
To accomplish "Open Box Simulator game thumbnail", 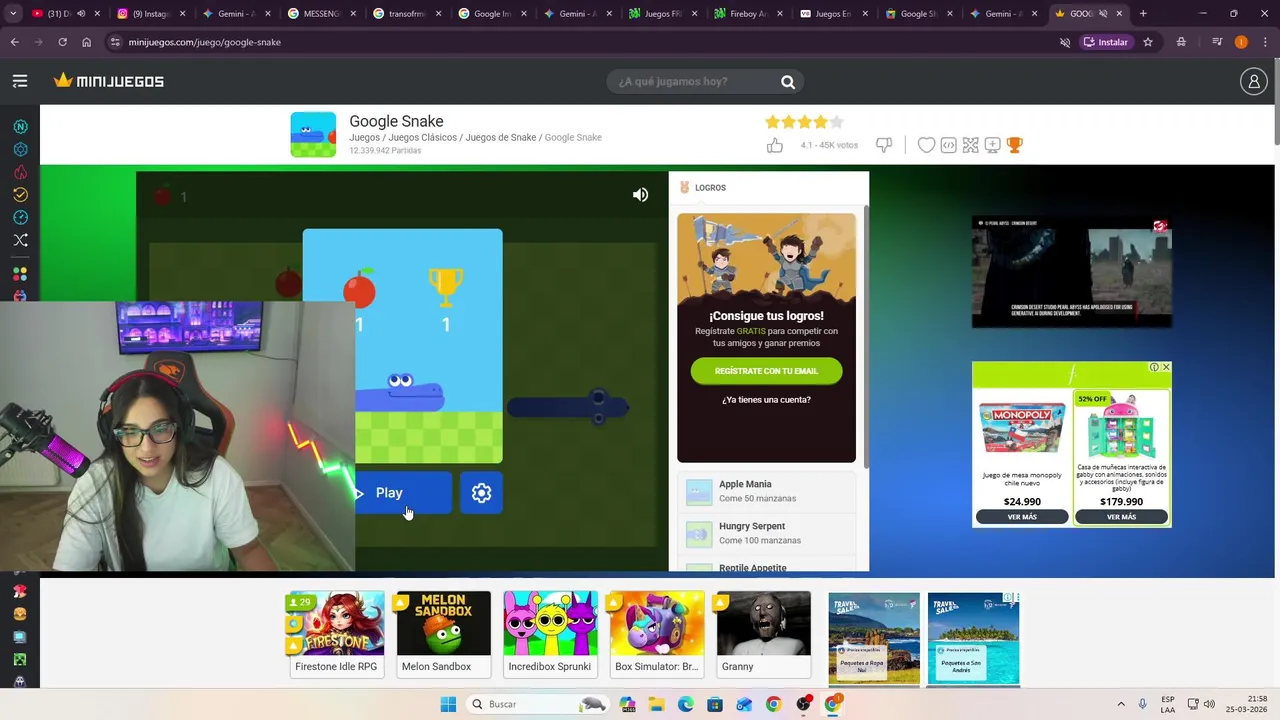I will click(x=657, y=635).
